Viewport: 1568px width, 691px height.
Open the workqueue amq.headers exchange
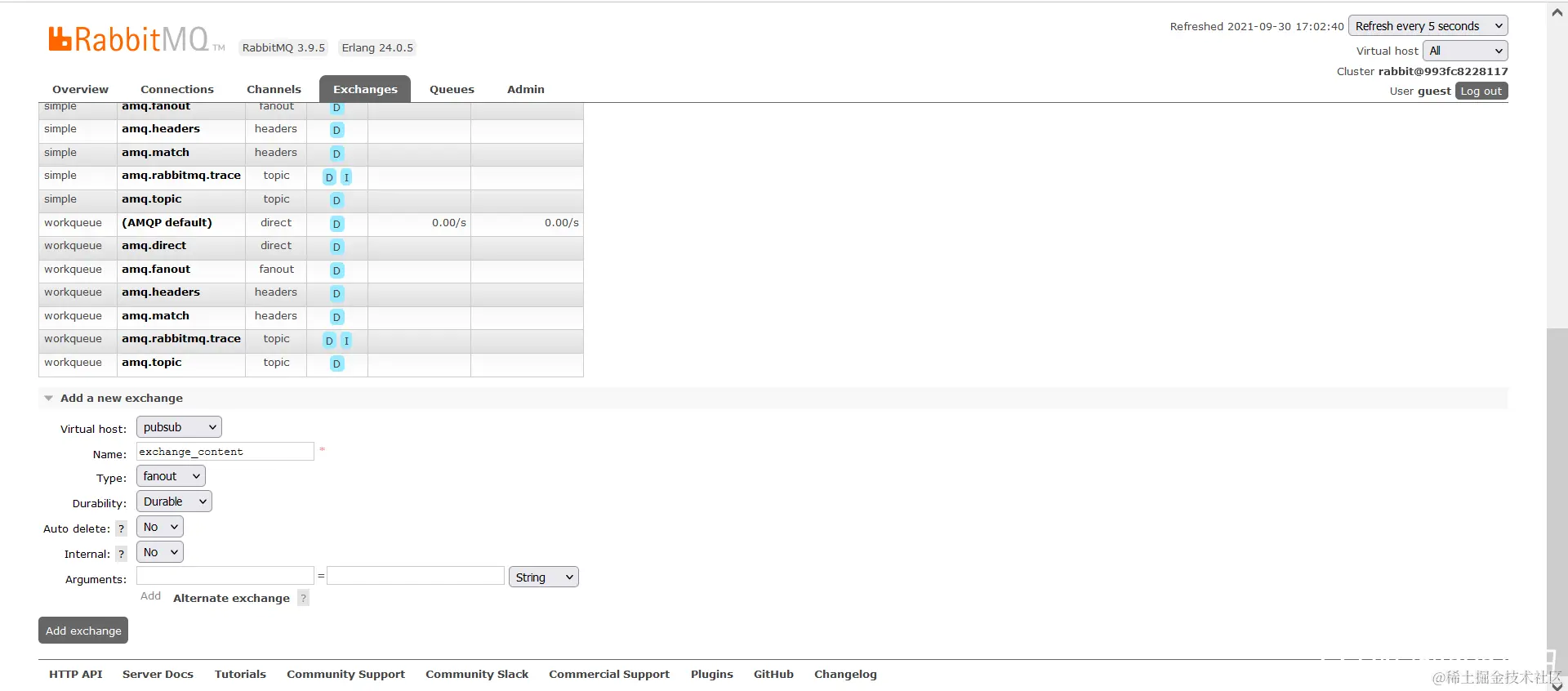161,292
